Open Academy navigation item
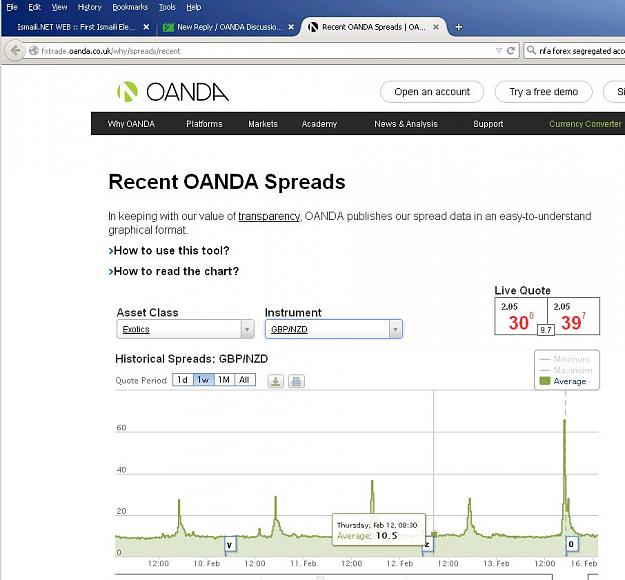 pyautogui.click(x=319, y=124)
